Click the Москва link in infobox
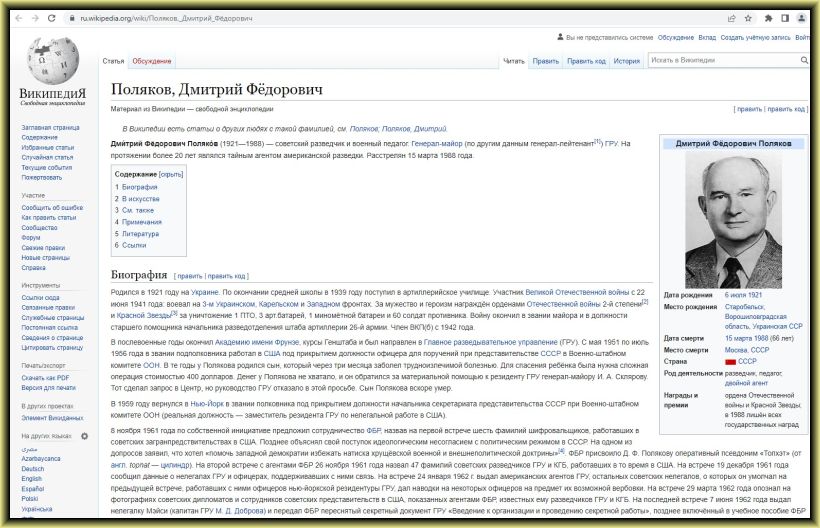The width and height of the screenshot is (820, 528). coord(736,350)
